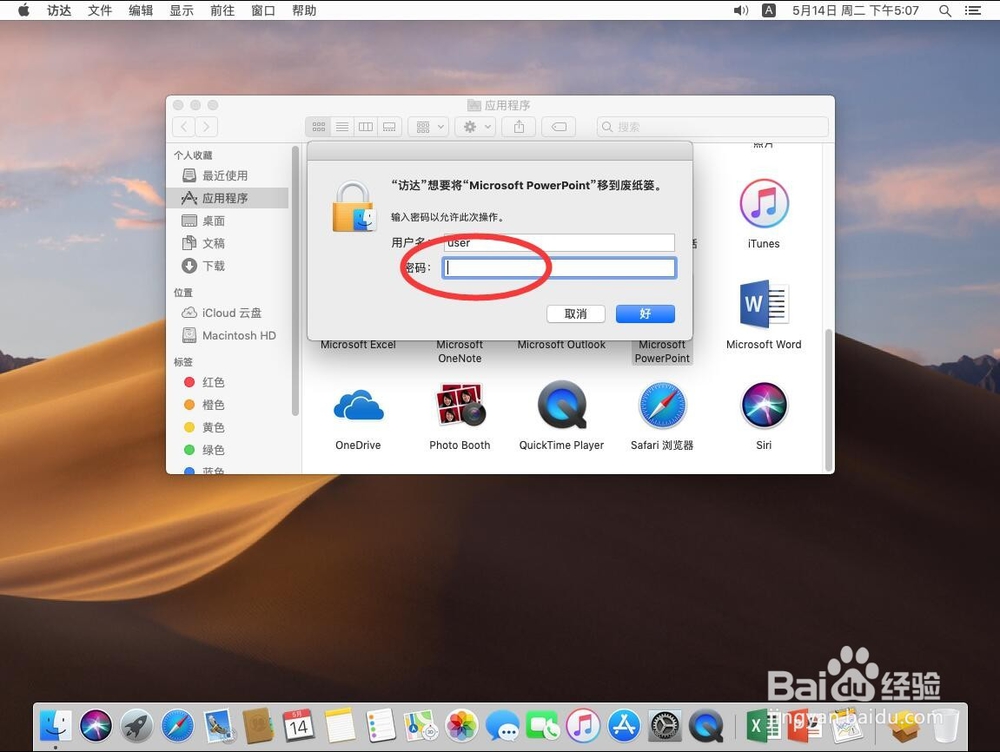Click the lock icon in the password dialog
Image resolution: width=1000 pixels, height=752 pixels.
click(x=353, y=207)
